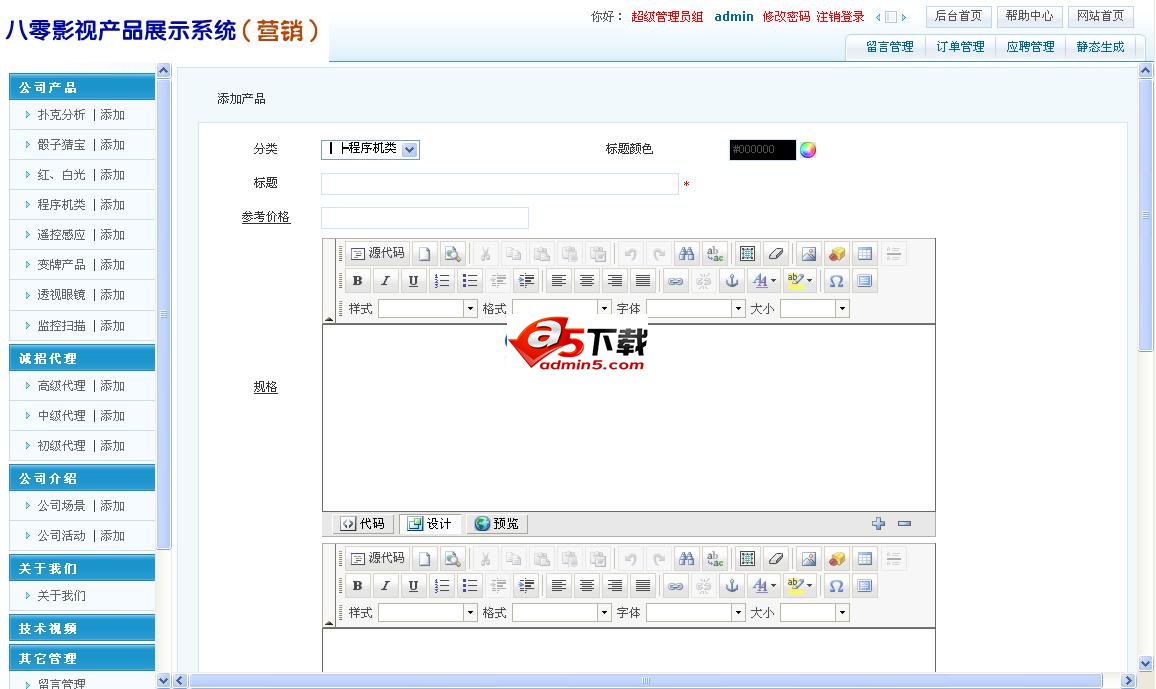Insert special character Omega in 规格 editor

pyautogui.click(x=836, y=281)
